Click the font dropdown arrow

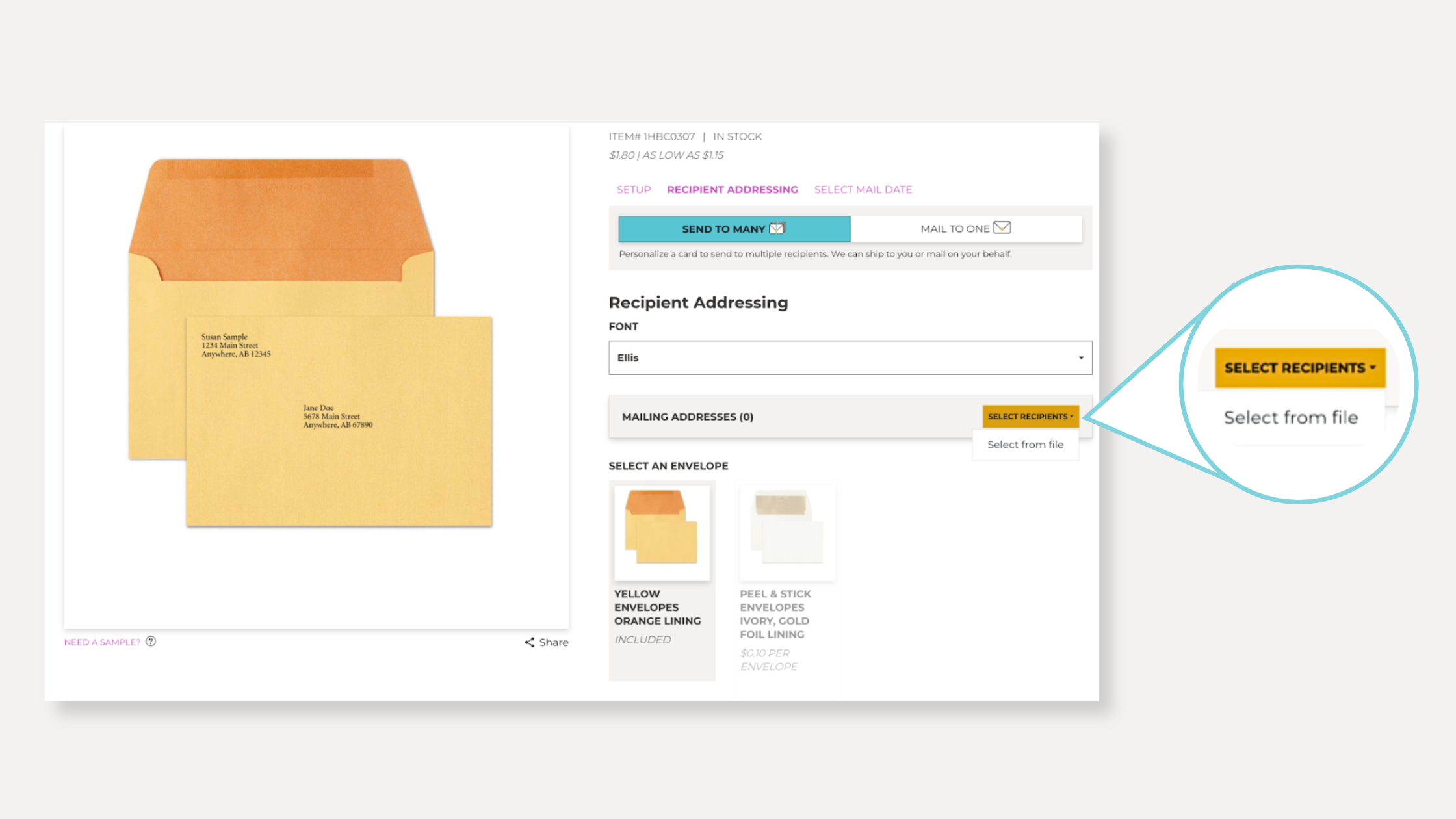(x=1081, y=357)
